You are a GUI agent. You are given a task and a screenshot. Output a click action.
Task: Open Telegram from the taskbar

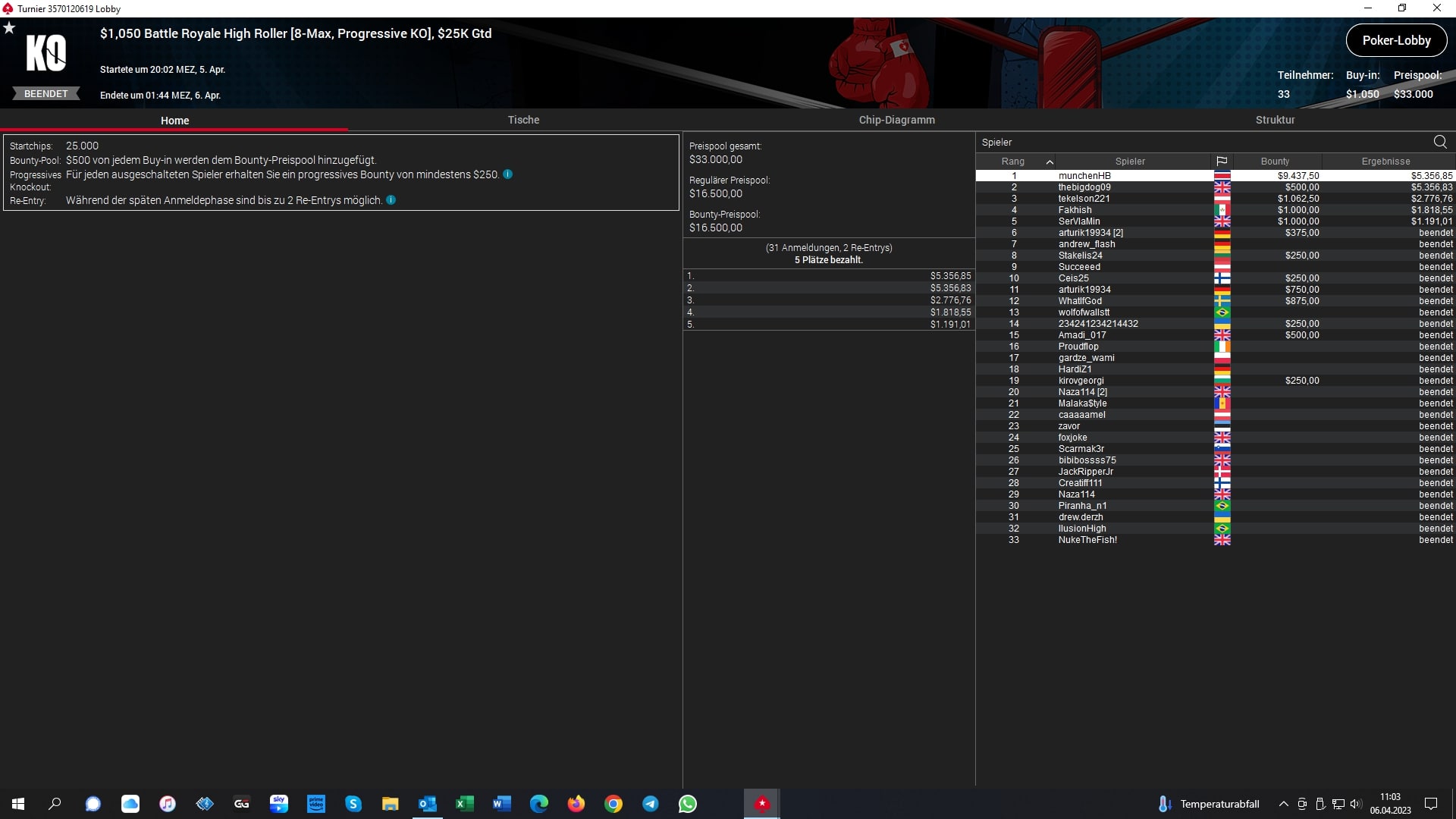click(651, 804)
